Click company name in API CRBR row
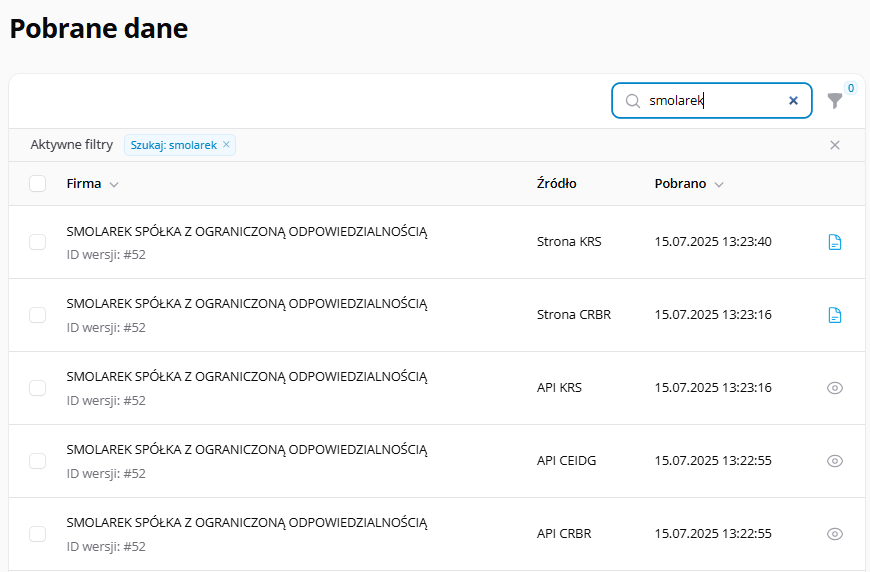Image resolution: width=870 pixels, height=572 pixels. point(247,523)
